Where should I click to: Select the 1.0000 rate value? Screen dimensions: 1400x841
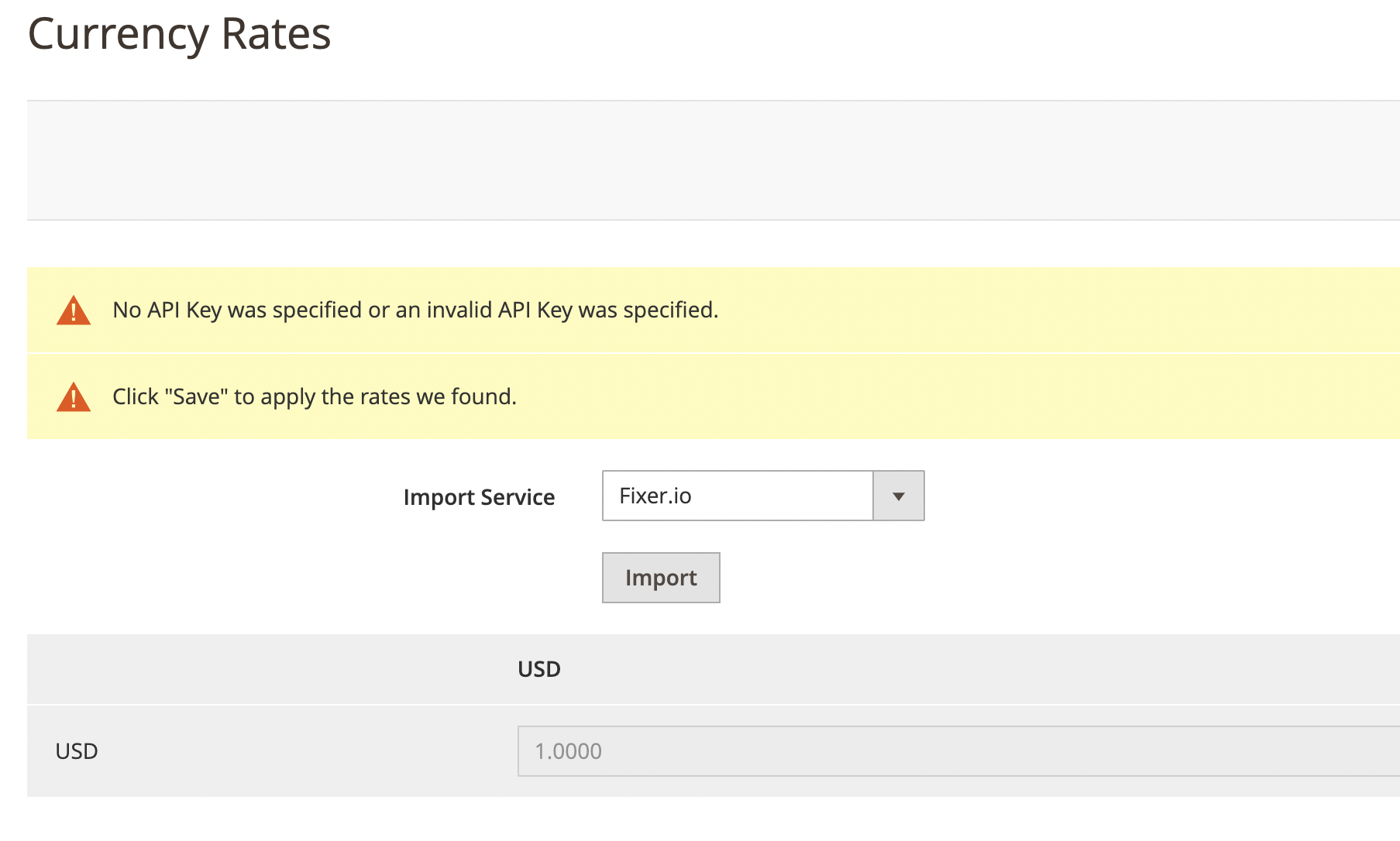pyautogui.click(x=569, y=750)
